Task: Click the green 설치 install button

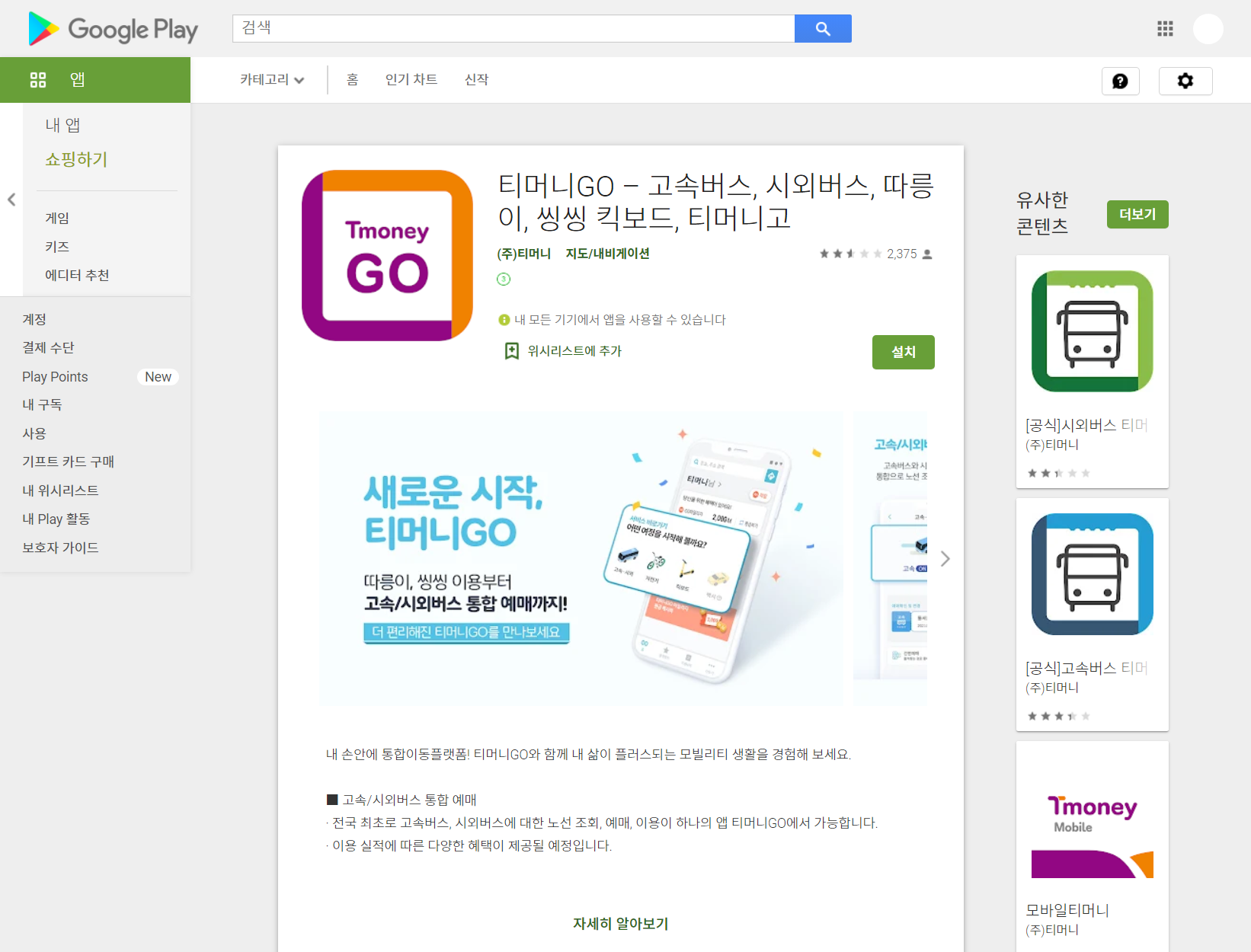Action: pos(903,352)
